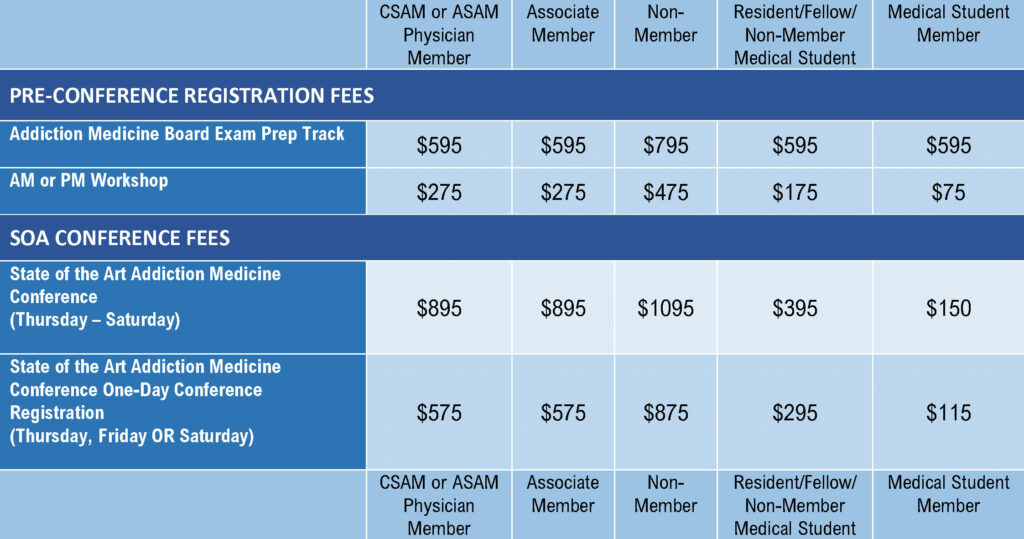Click the $1095 Non-Member conference fee
The height and width of the screenshot is (539, 1024).
(x=665, y=309)
